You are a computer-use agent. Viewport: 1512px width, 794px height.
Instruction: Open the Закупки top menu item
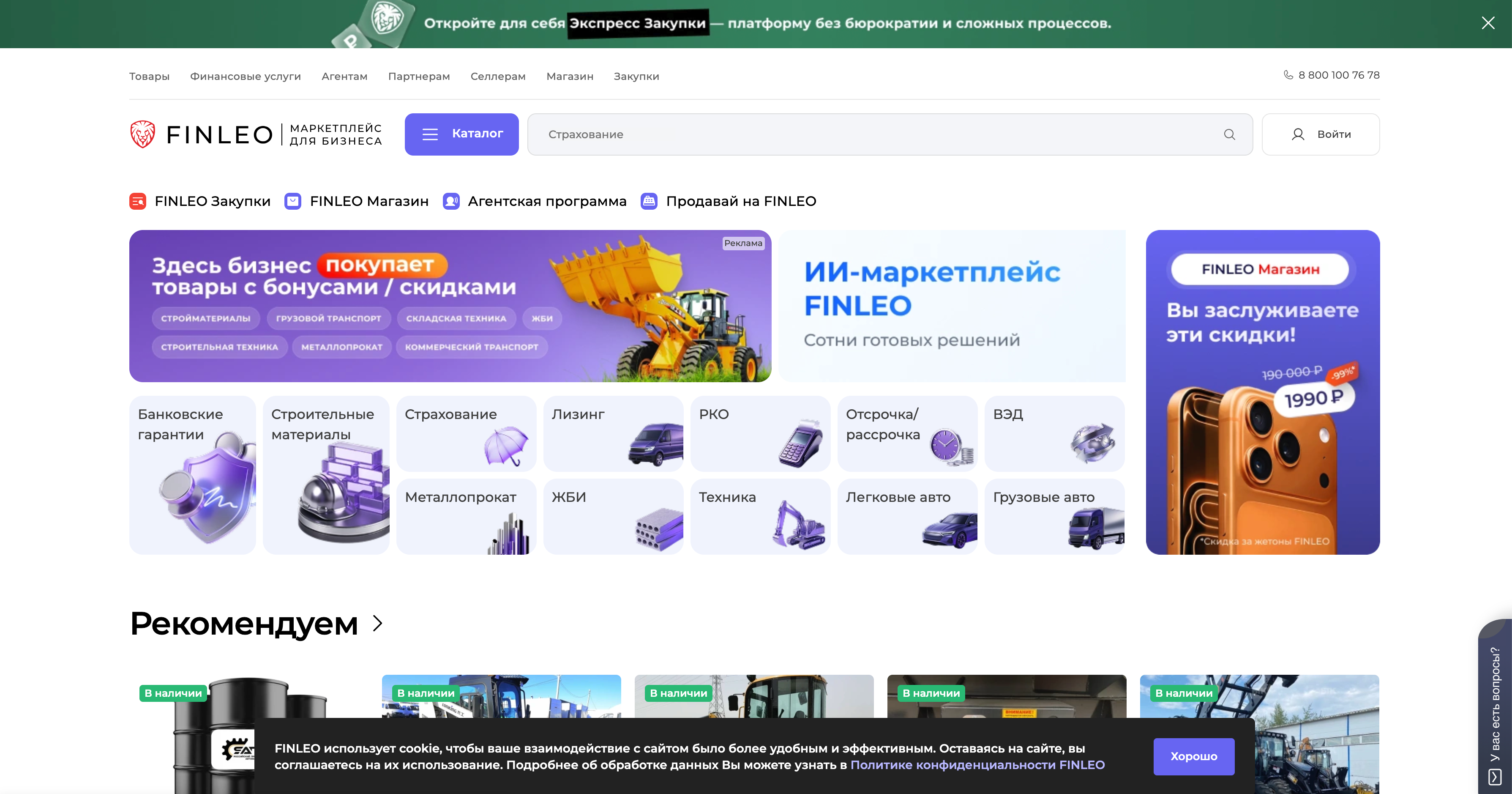pyautogui.click(x=636, y=77)
